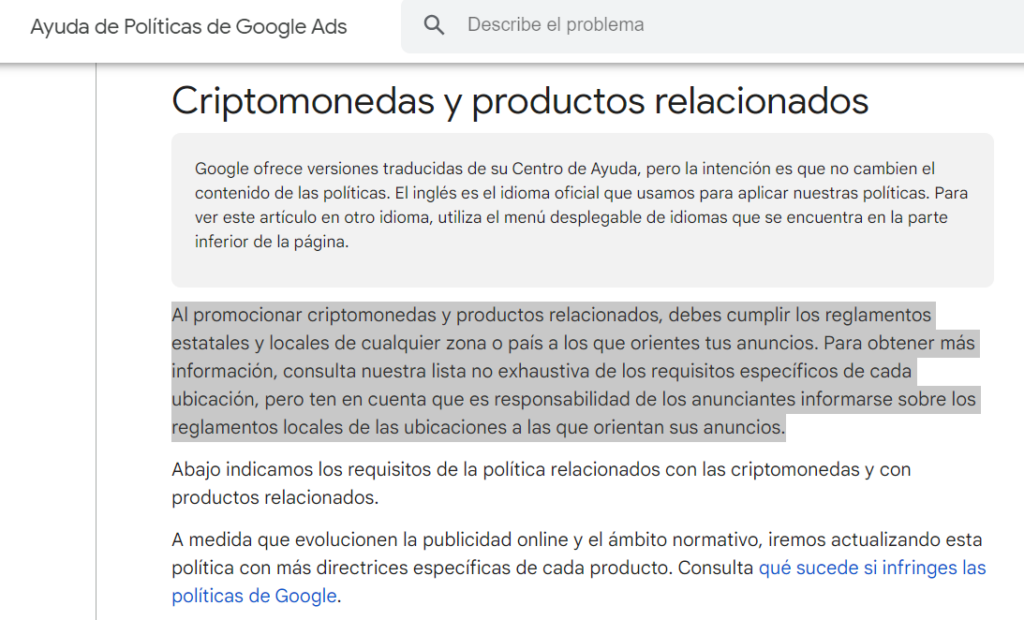Screen dimensions: 1024x620
Task: Click the magnifying glass search icon
Action: [434, 25]
